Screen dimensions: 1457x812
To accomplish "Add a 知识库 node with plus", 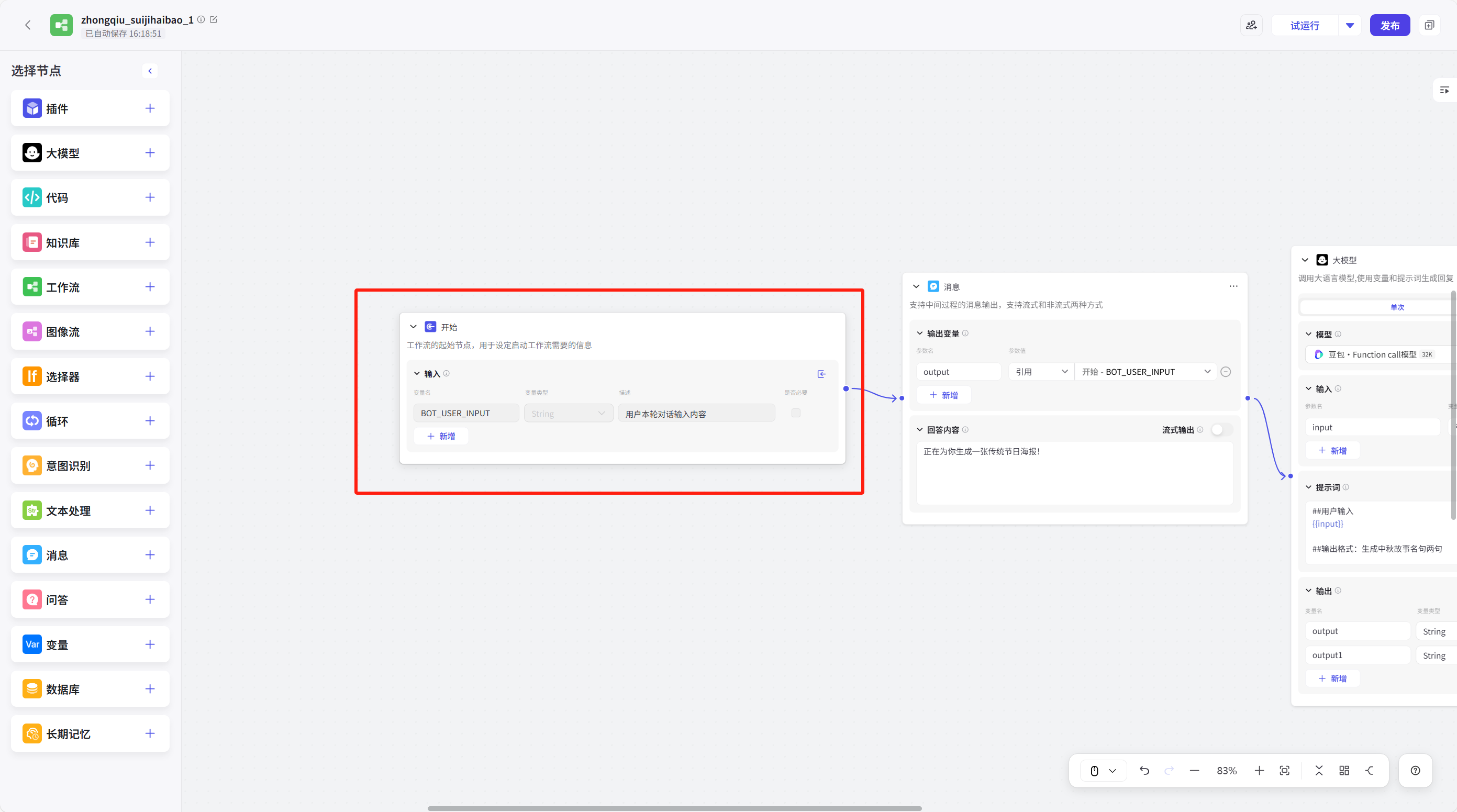I will coord(150,242).
